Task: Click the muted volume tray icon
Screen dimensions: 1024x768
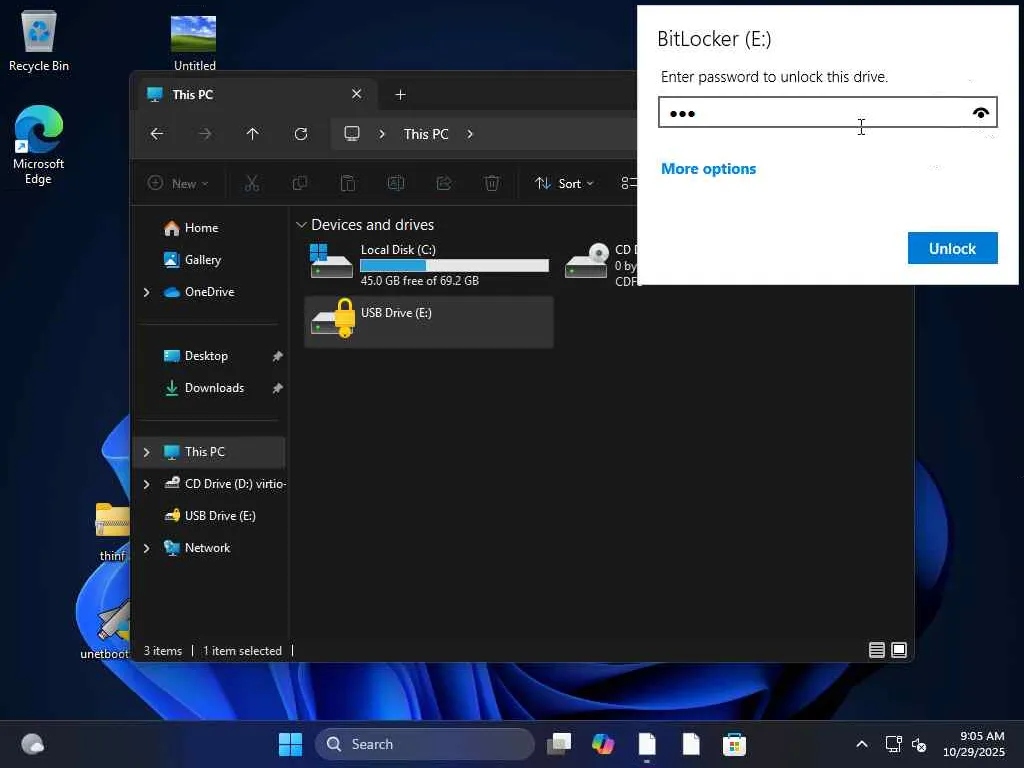Action: click(x=919, y=744)
